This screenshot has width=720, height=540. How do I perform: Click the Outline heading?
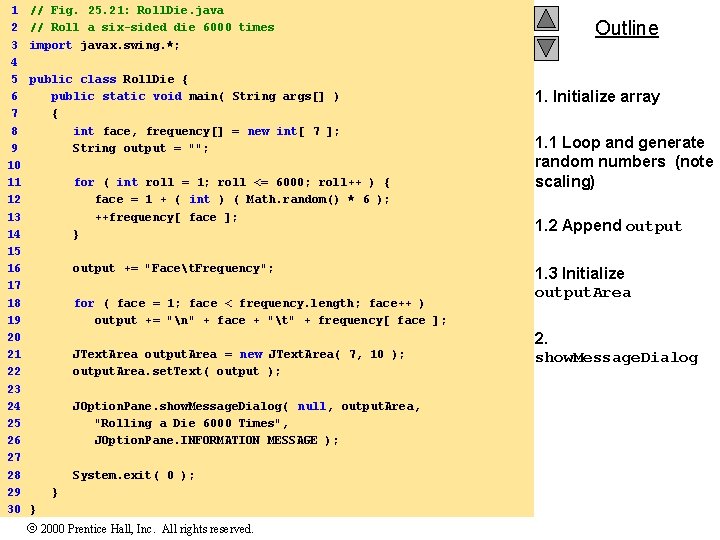pos(627,28)
